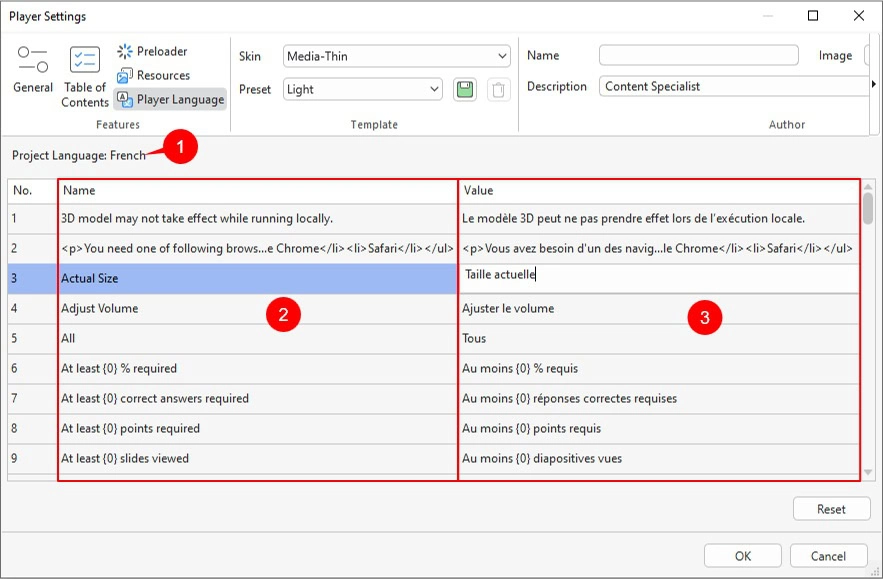The image size is (883, 579).
Task: Click the Value column header
Action: (658, 190)
